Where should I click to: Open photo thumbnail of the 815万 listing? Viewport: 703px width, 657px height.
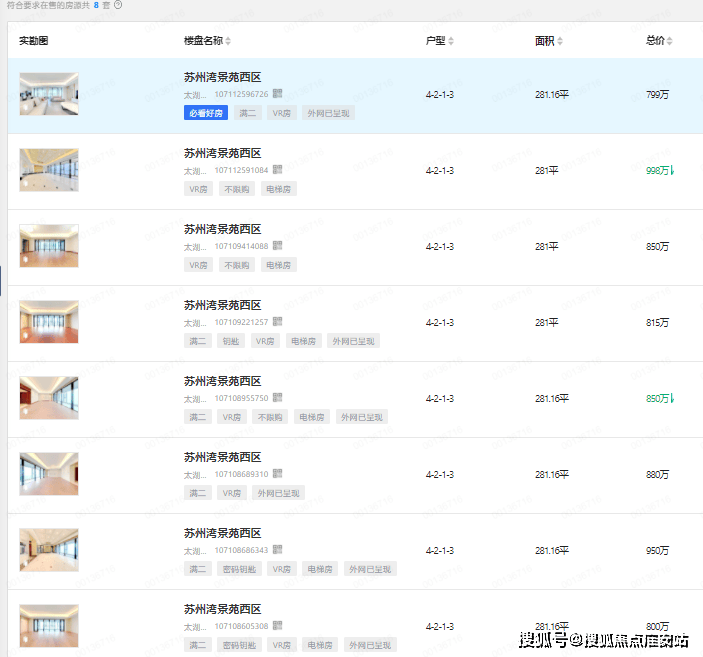pos(48,322)
